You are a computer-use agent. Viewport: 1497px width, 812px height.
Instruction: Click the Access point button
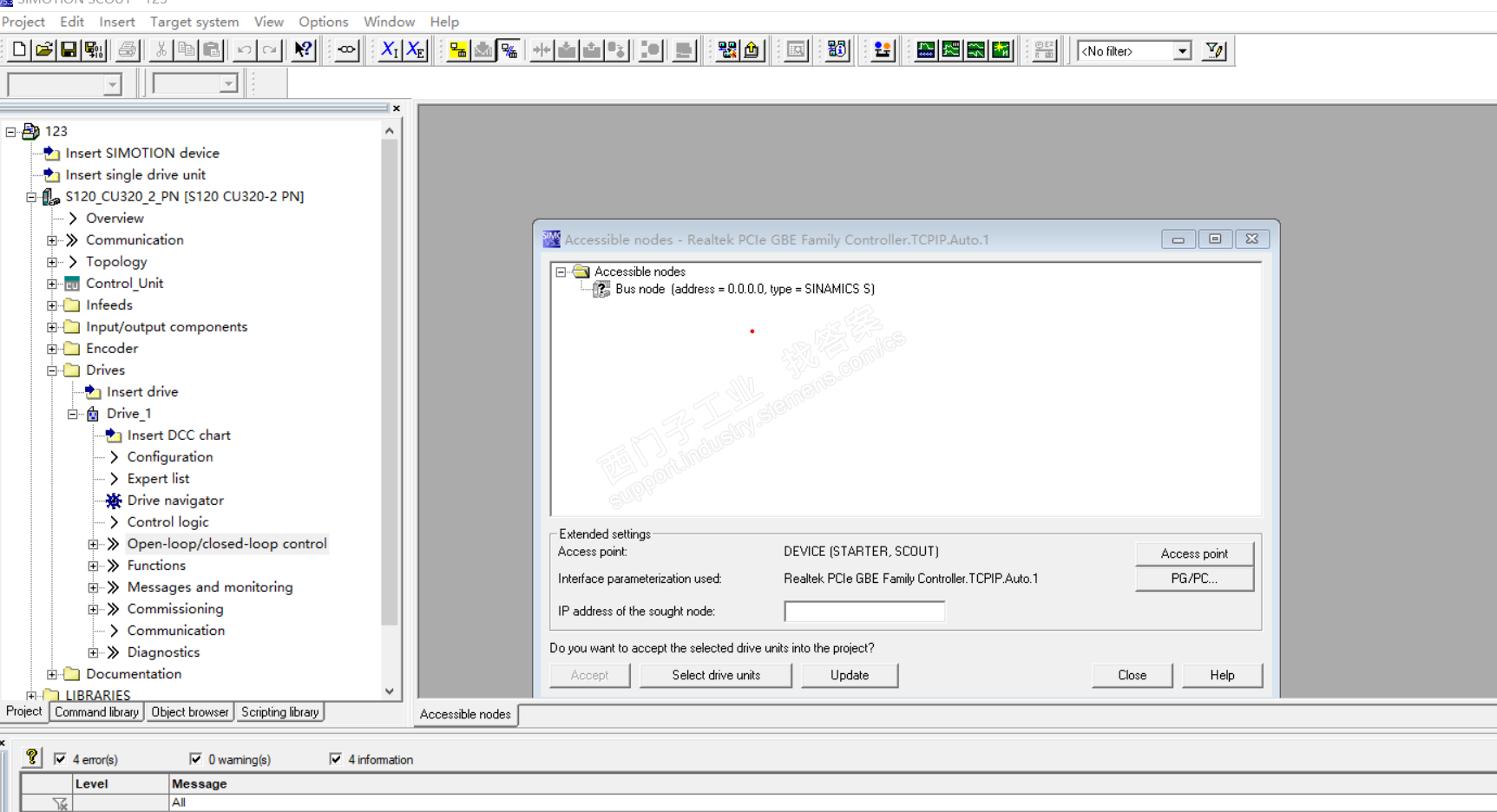click(1194, 553)
